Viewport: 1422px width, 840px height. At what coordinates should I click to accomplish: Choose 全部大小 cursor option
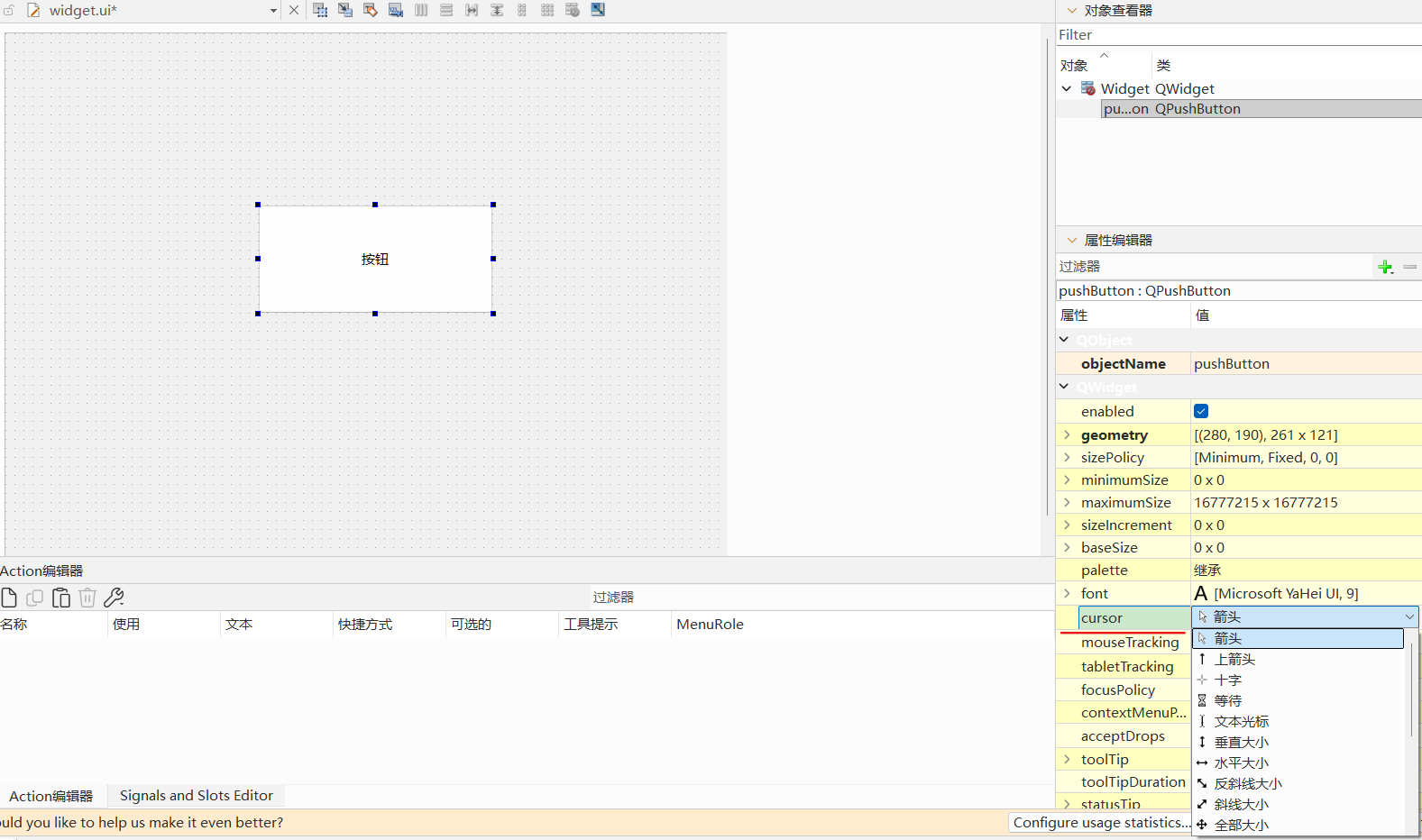point(1298,825)
